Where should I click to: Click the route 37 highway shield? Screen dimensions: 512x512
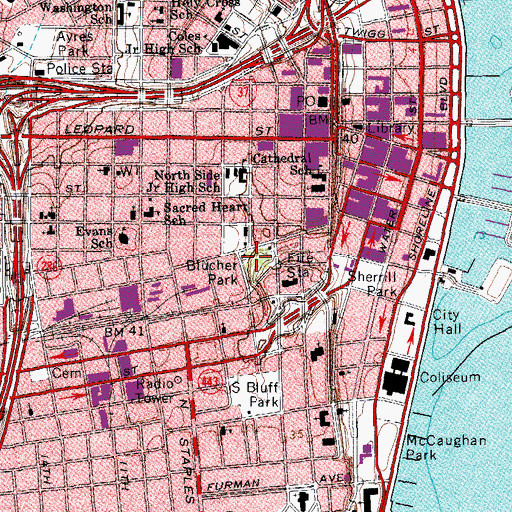point(243,91)
